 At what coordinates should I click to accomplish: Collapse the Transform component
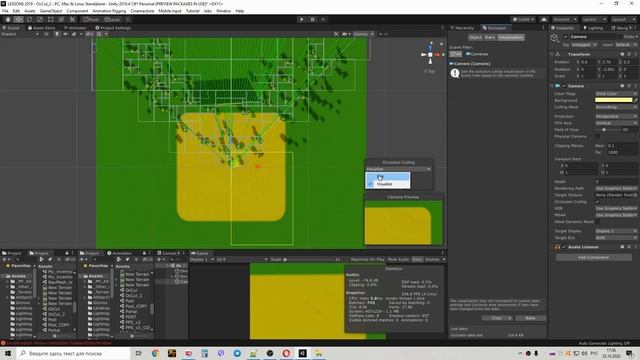point(552,54)
